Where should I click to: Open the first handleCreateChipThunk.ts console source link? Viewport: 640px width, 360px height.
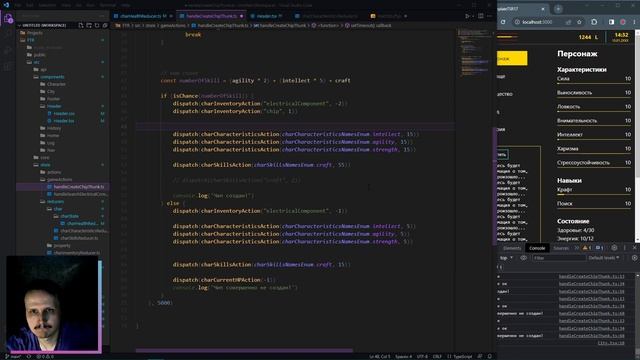coord(591,276)
